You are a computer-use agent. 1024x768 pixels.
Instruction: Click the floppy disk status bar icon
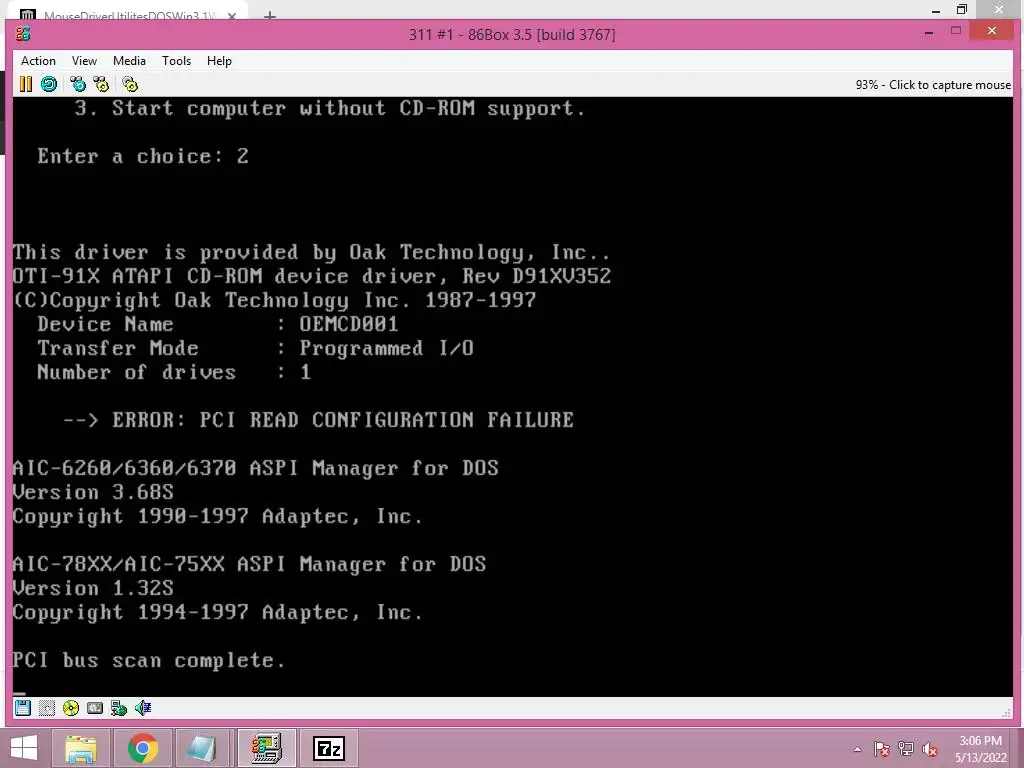coord(23,708)
